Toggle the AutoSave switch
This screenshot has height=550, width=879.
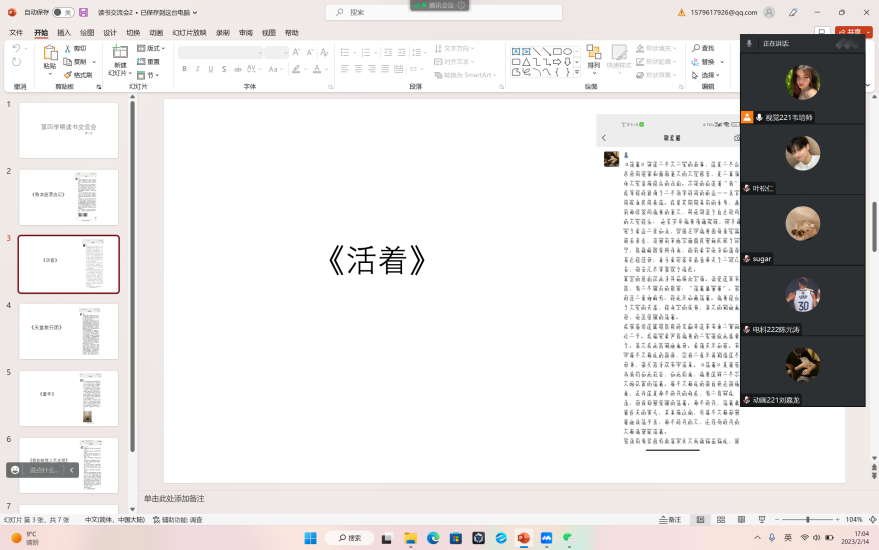(x=62, y=12)
